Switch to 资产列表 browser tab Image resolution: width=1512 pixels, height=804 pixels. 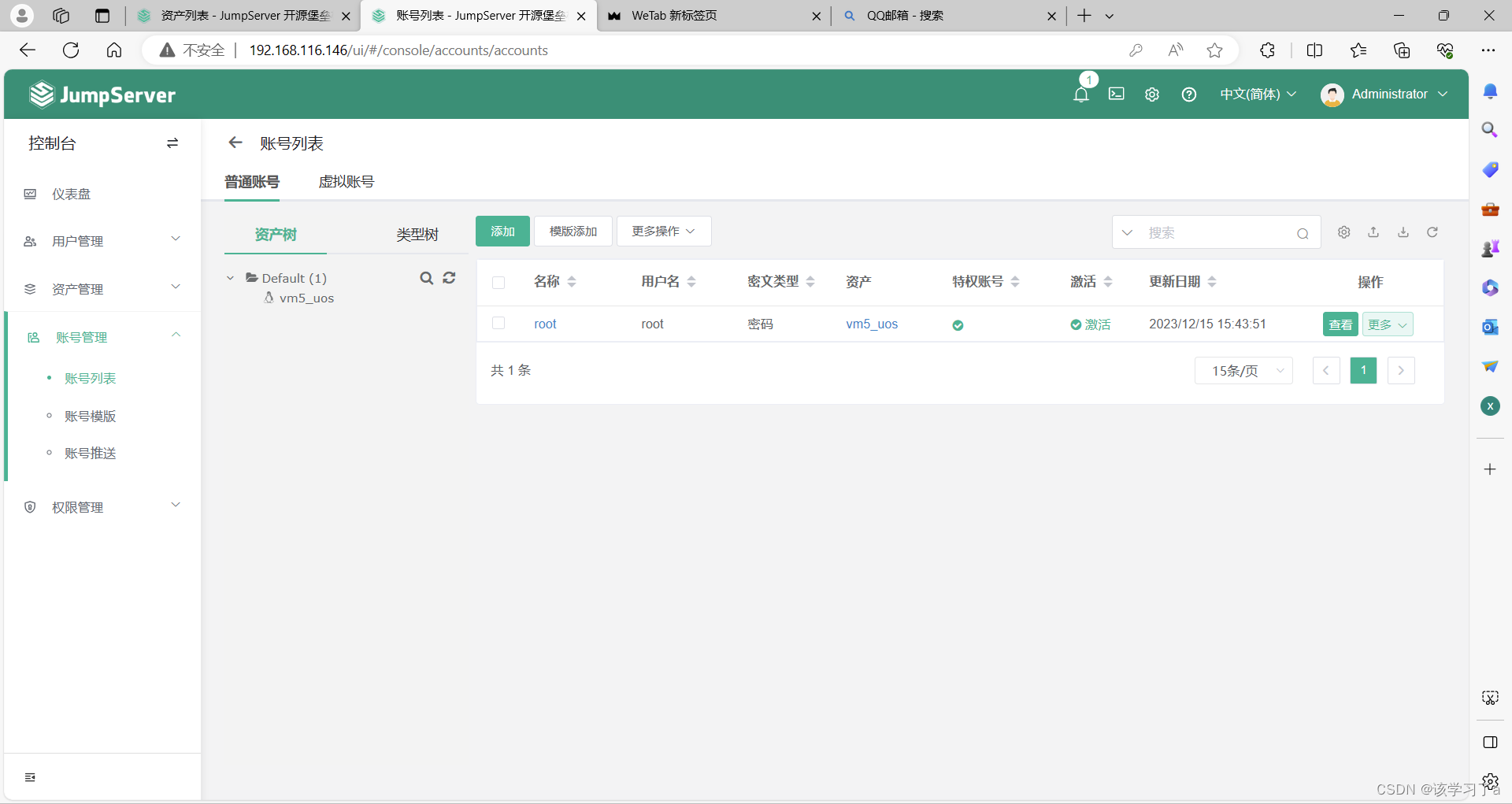[x=243, y=16]
